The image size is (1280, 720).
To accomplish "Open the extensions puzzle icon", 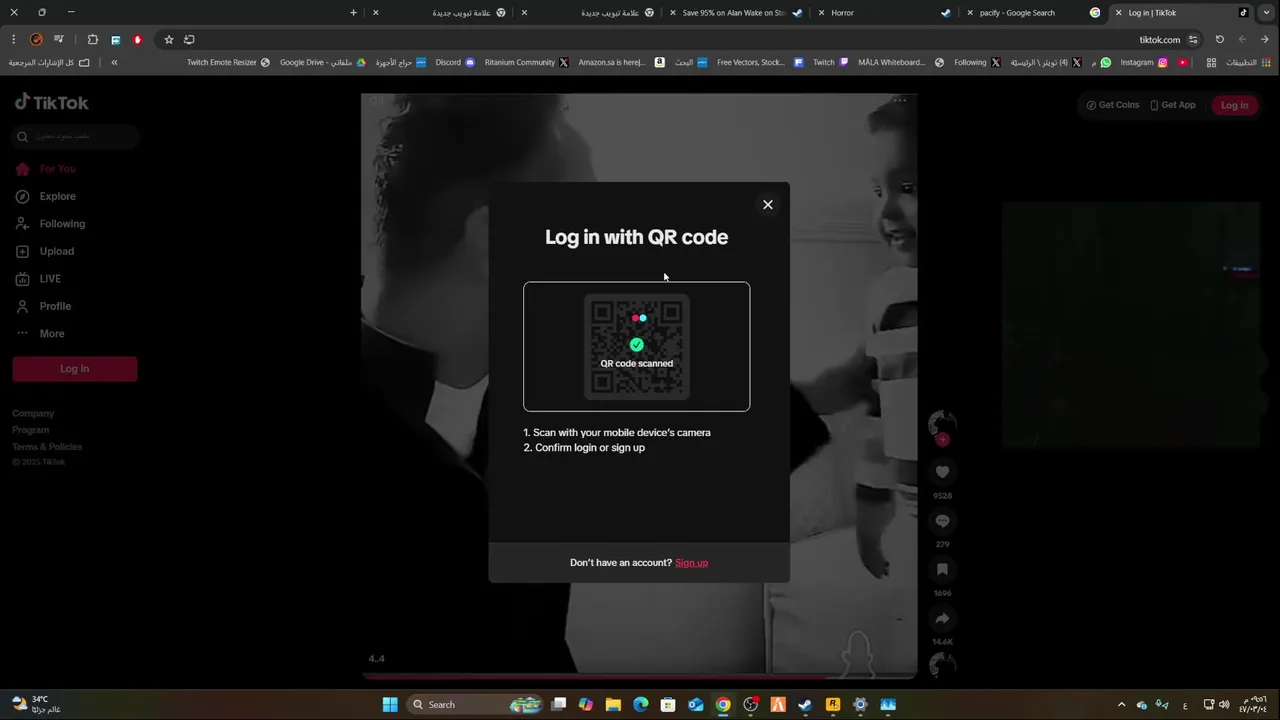I will (92, 40).
